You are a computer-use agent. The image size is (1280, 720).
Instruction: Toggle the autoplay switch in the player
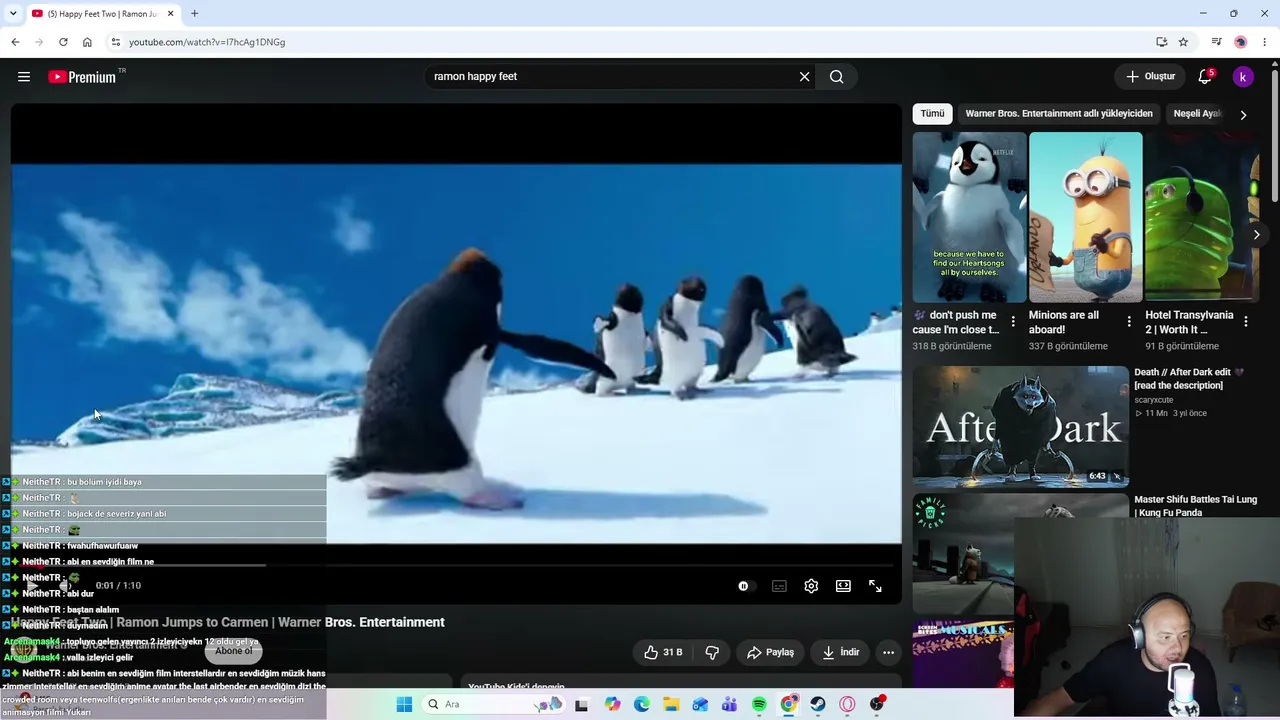746,586
